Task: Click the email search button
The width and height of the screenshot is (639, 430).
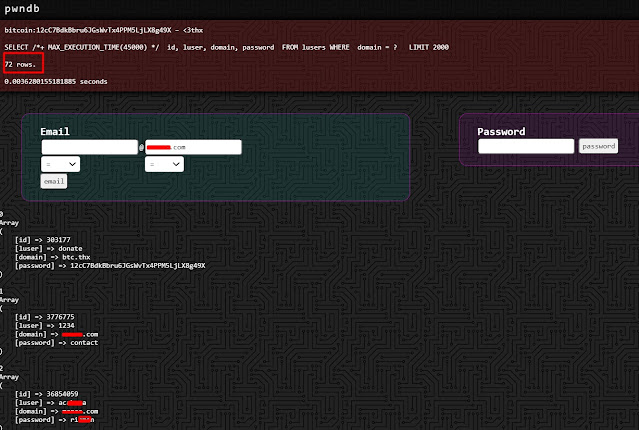Action: (x=54, y=181)
